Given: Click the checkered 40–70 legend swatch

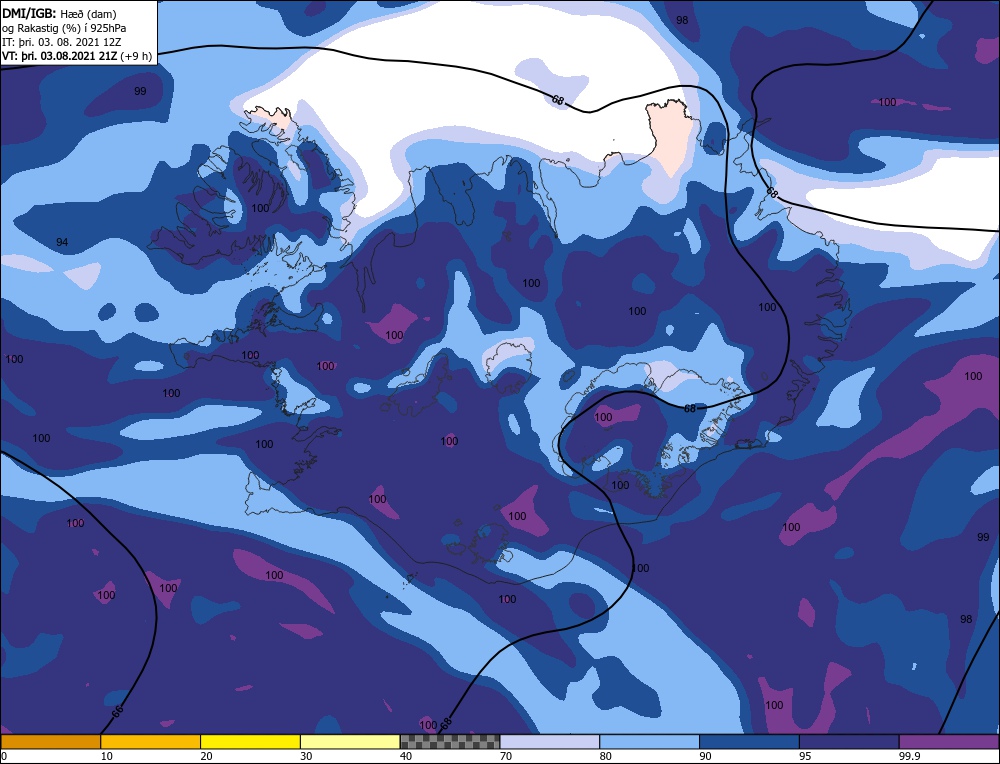Looking at the screenshot, I should tap(450, 742).
